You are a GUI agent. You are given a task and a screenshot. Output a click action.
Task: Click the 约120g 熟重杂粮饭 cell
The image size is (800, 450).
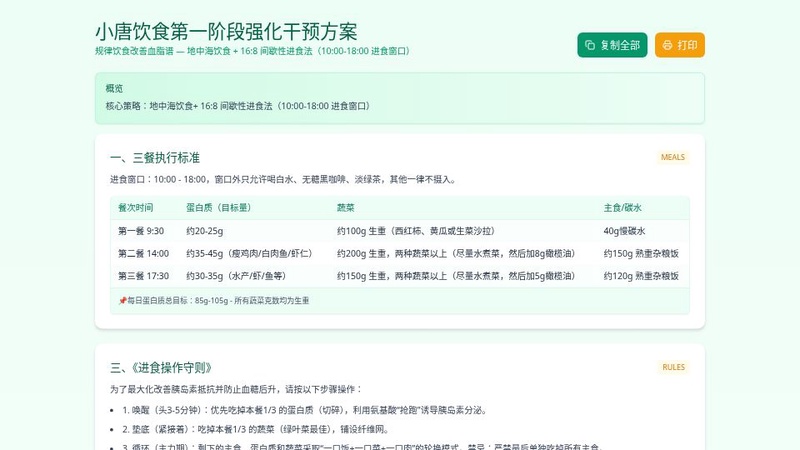point(641,276)
